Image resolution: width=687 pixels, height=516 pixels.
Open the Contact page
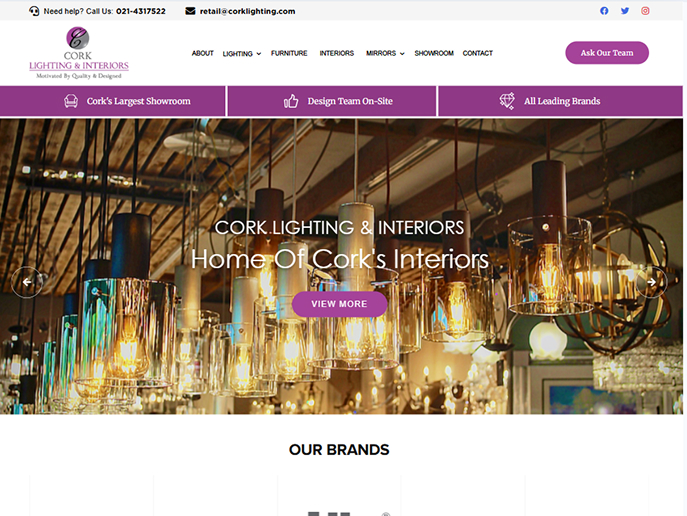478,53
